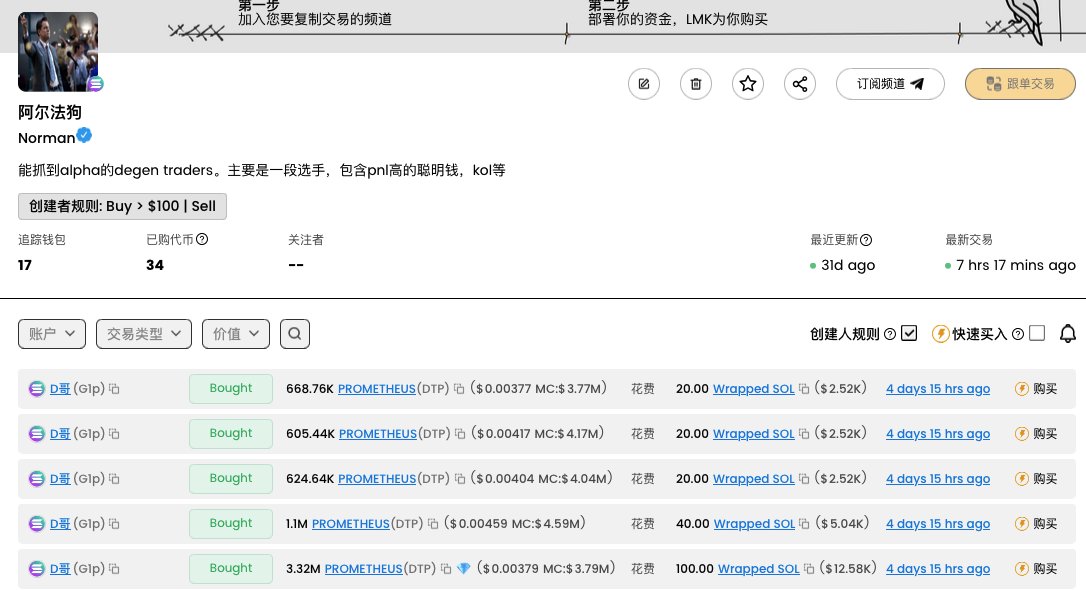Image resolution: width=1086 pixels, height=590 pixels.
Task: Click the 订阅频道 subscribe button
Action: [x=890, y=84]
